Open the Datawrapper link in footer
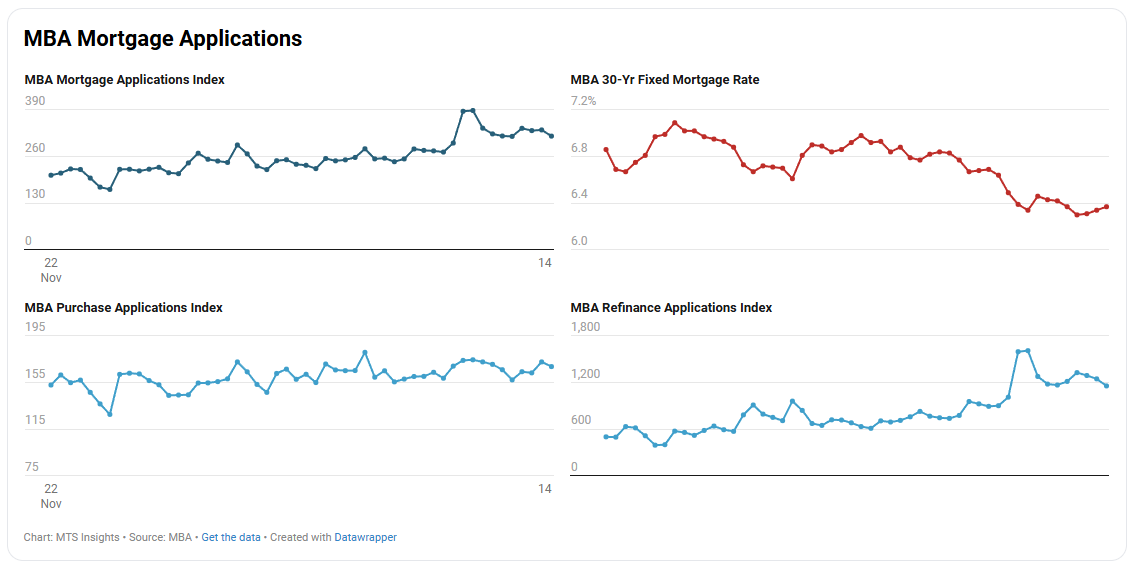The width and height of the screenshot is (1139, 571). click(365, 537)
